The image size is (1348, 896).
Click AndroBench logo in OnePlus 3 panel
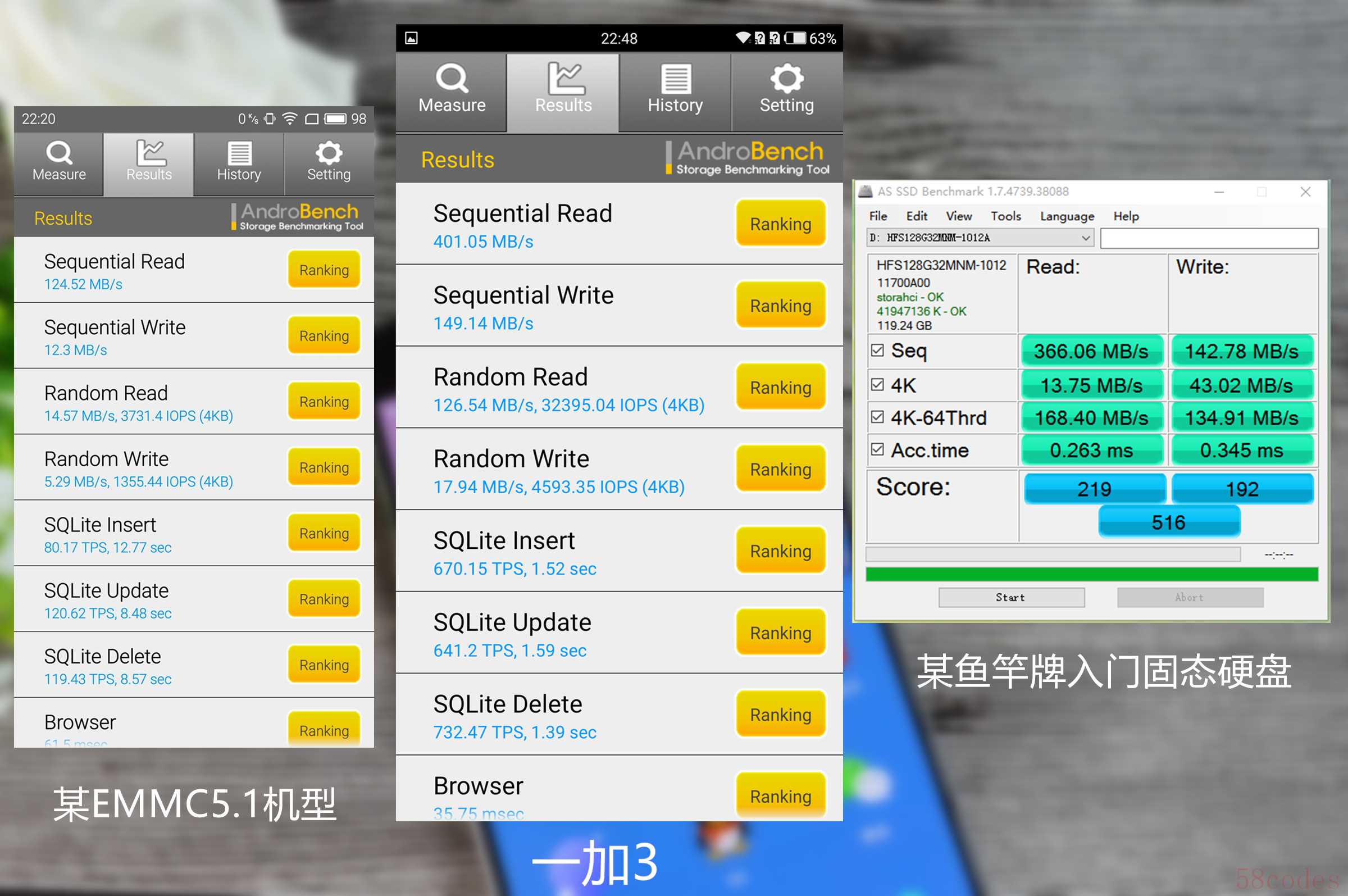(x=748, y=158)
